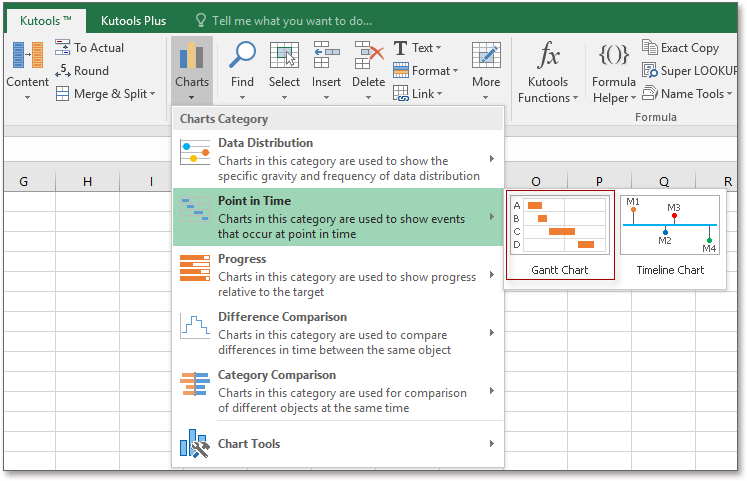Click the Select range icon
747x481 pixels.
click(284, 55)
